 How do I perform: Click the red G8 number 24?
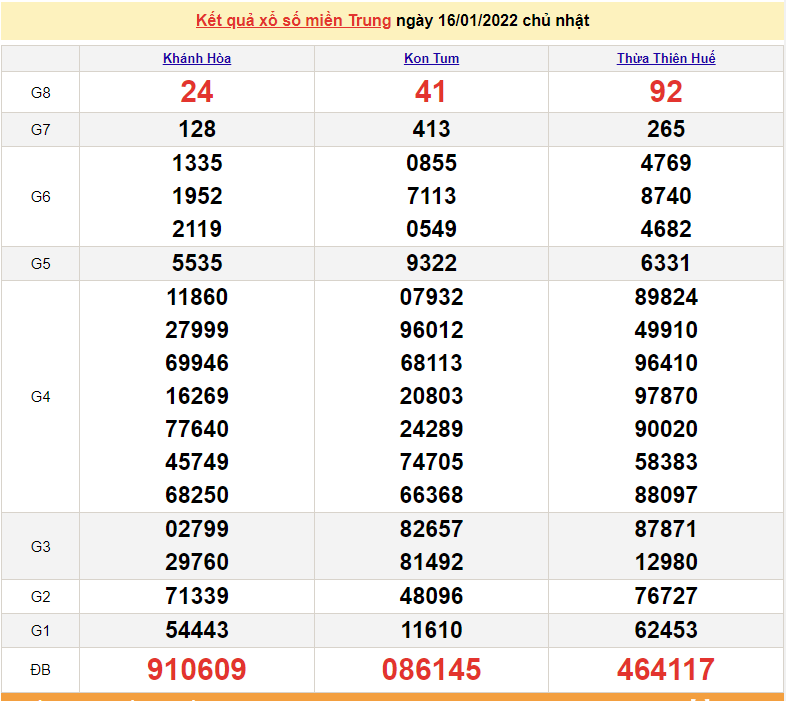tap(197, 92)
